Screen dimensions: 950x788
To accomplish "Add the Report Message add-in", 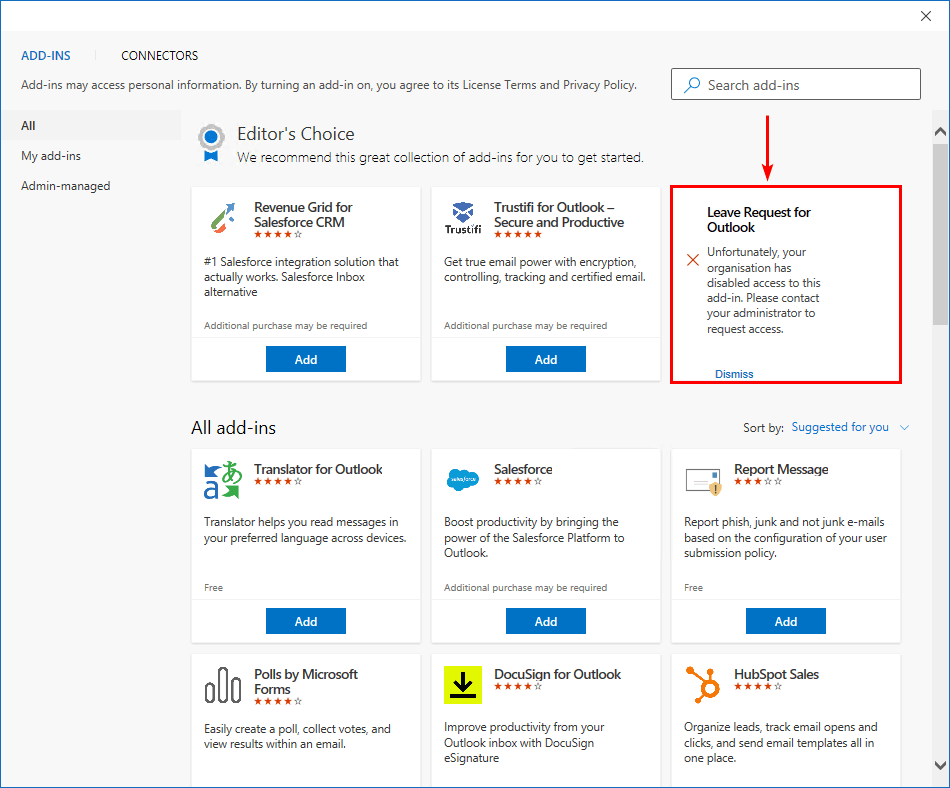I will [x=786, y=621].
